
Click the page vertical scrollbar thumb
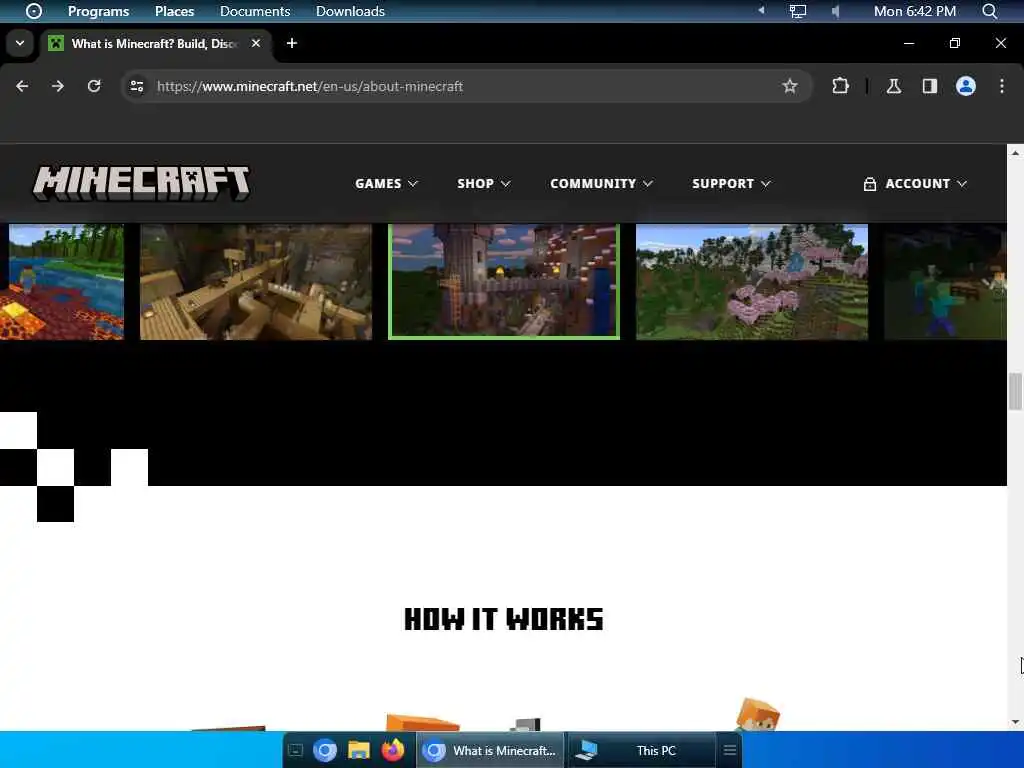point(1015,391)
